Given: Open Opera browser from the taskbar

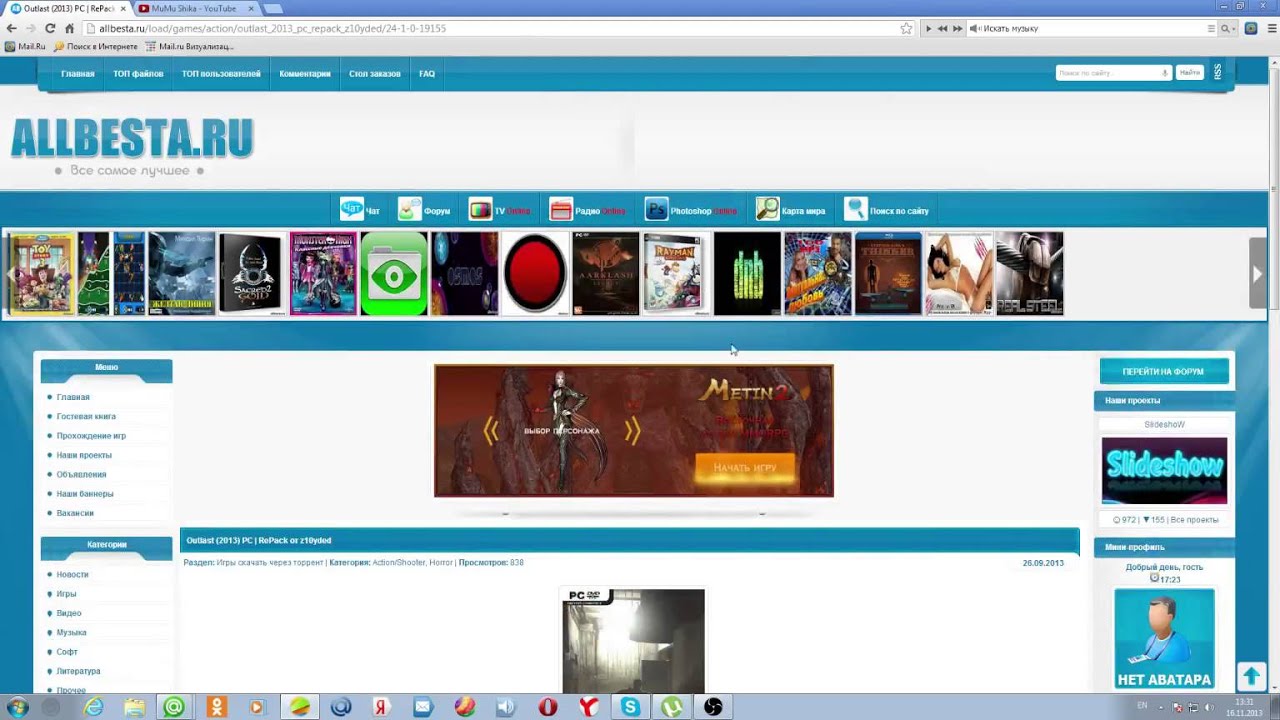Looking at the screenshot, I should coord(547,707).
